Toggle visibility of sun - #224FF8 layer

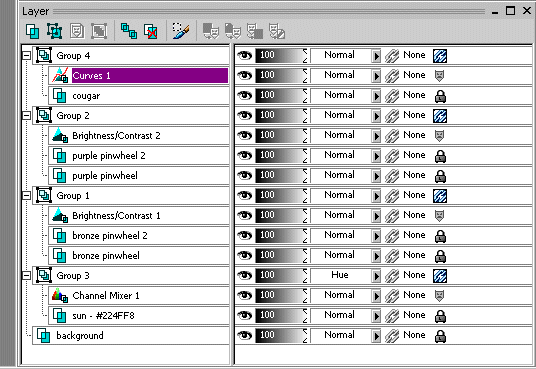pyautogui.click(x=244, y=315)
